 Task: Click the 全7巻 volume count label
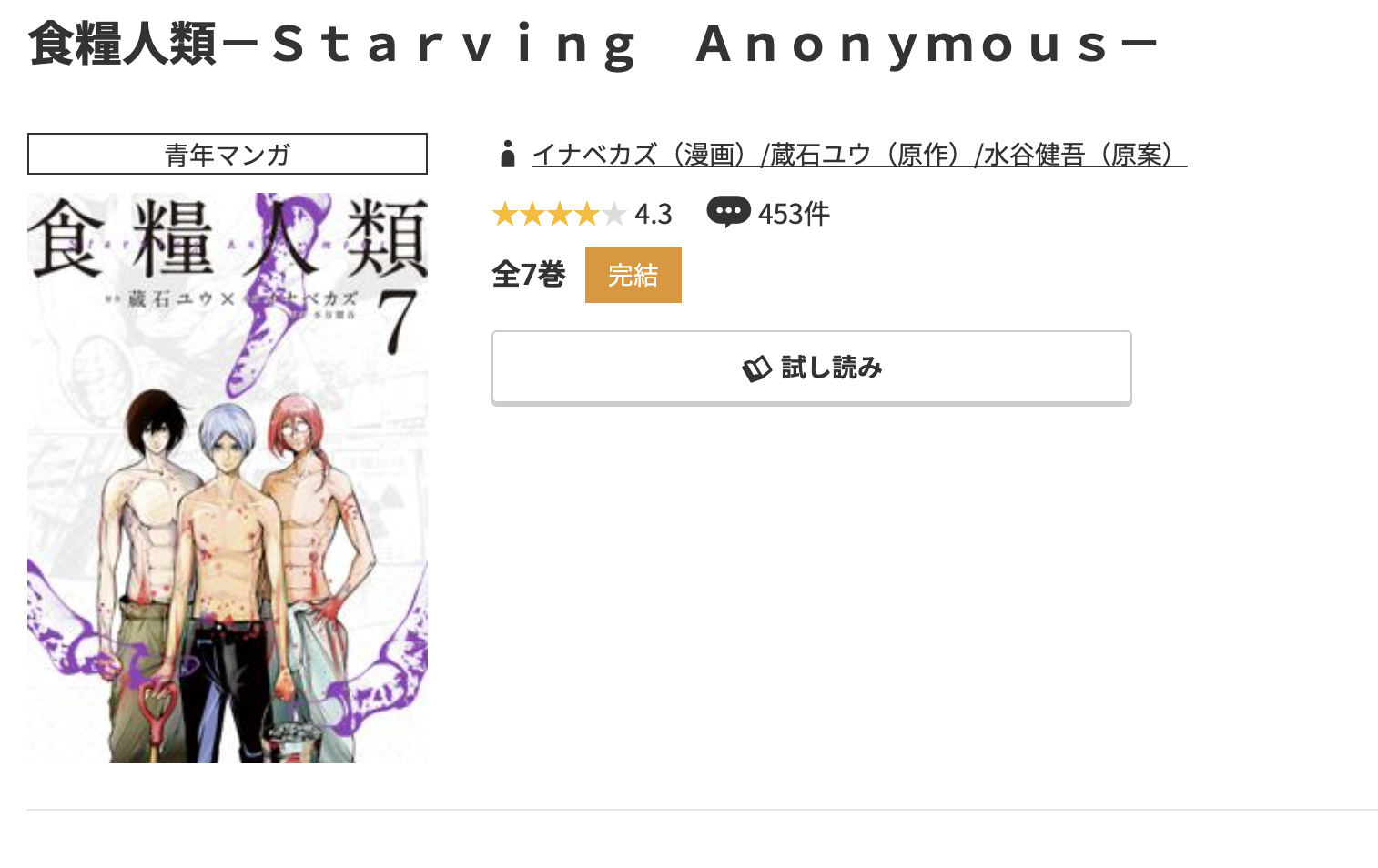click(529, 274)
